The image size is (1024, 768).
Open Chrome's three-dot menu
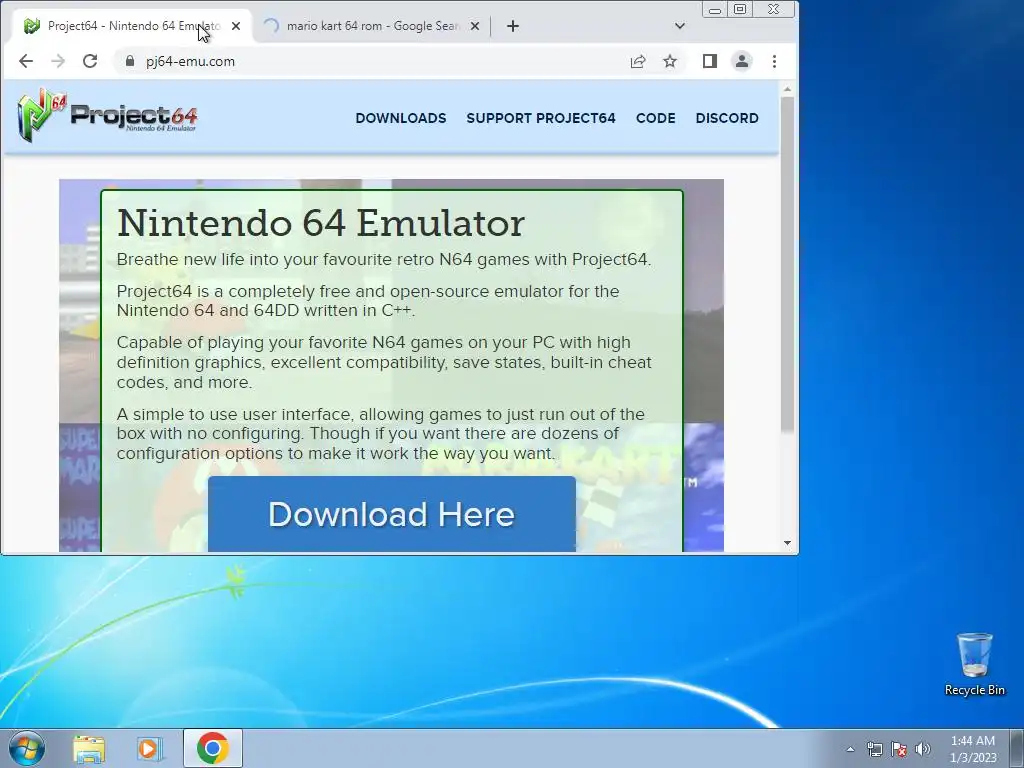775,61
